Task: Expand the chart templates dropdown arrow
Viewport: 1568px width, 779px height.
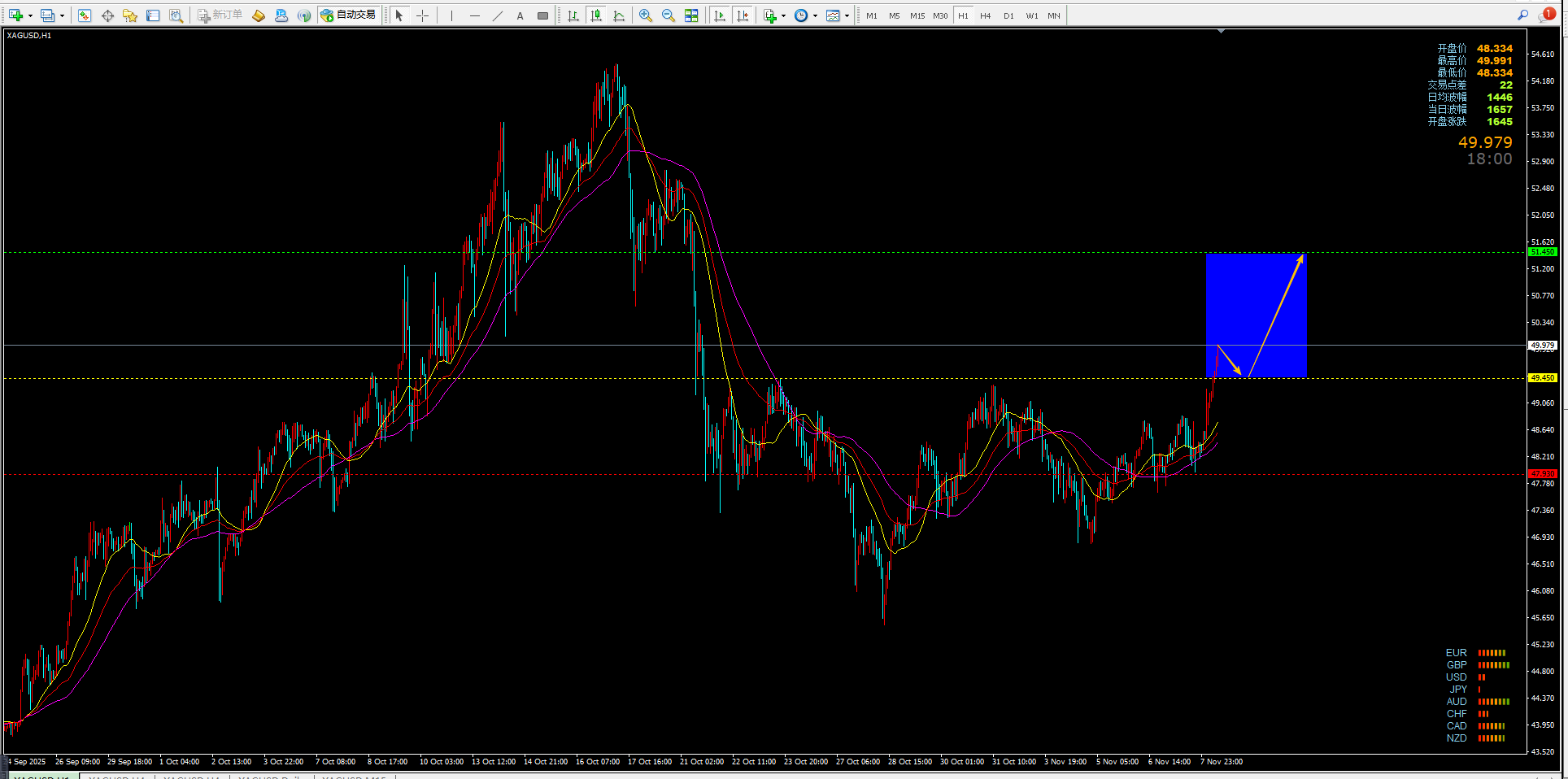Action: coord(847,15)
